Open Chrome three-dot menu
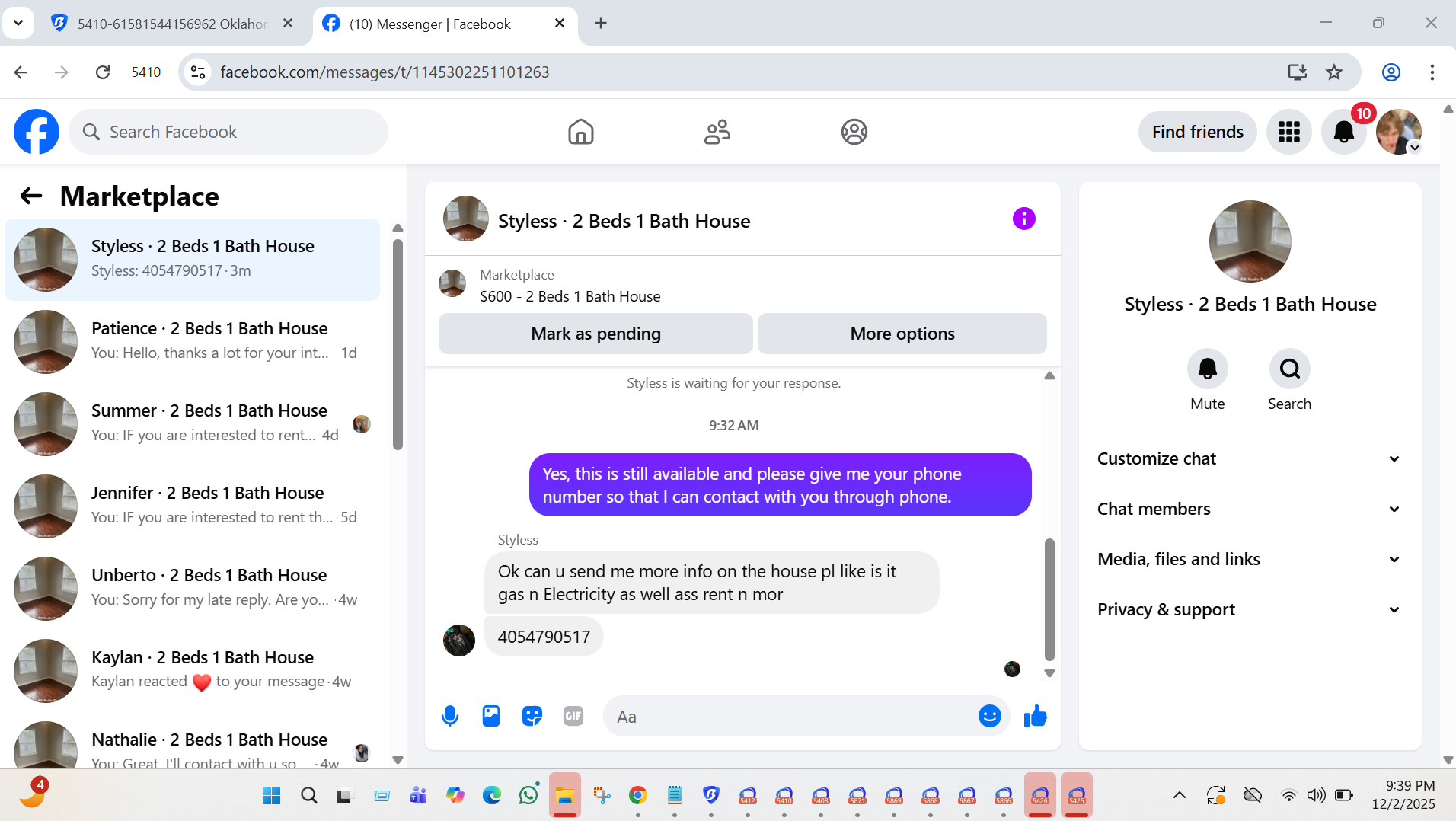This screenshot has width=1456, height=821. [x=1432, y=72]
